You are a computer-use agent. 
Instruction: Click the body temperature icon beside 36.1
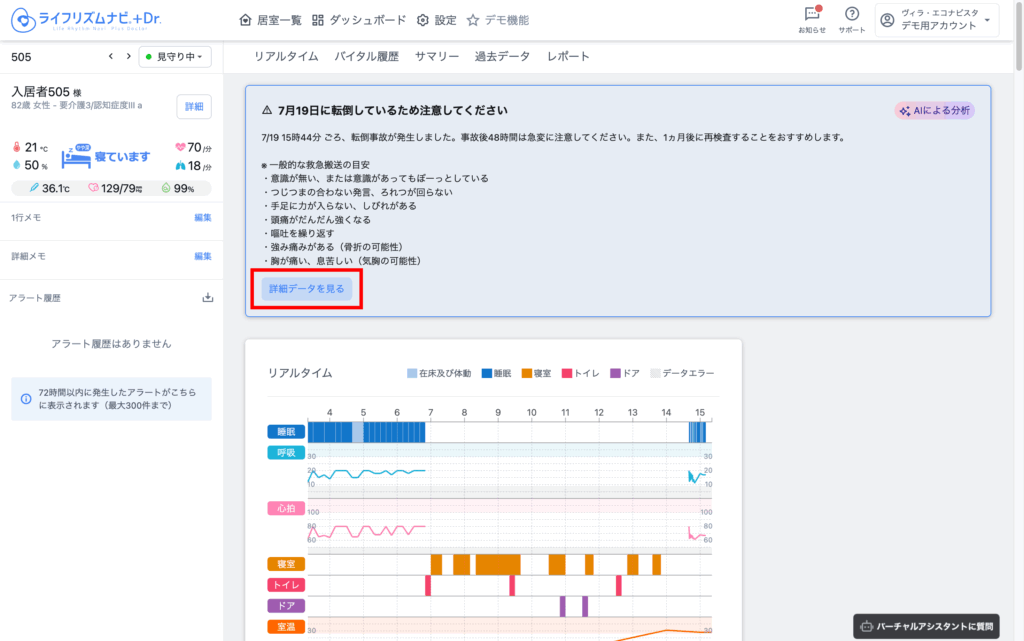34,188
